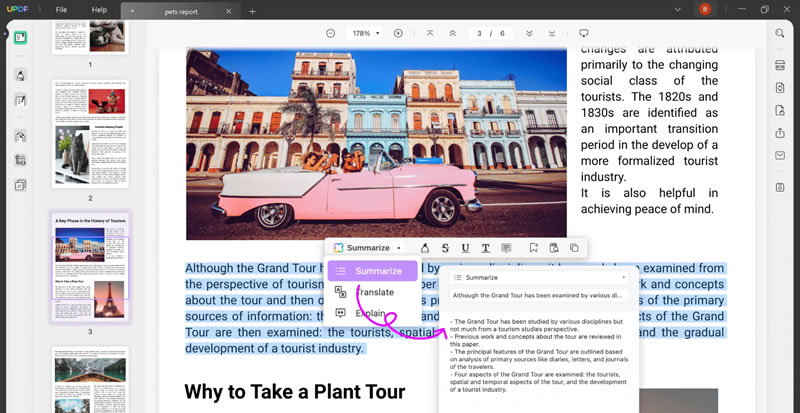Select the Comment highlighter tool in left sidebar
This screenshot has width=800, height=413.
[x=20, y=76]
